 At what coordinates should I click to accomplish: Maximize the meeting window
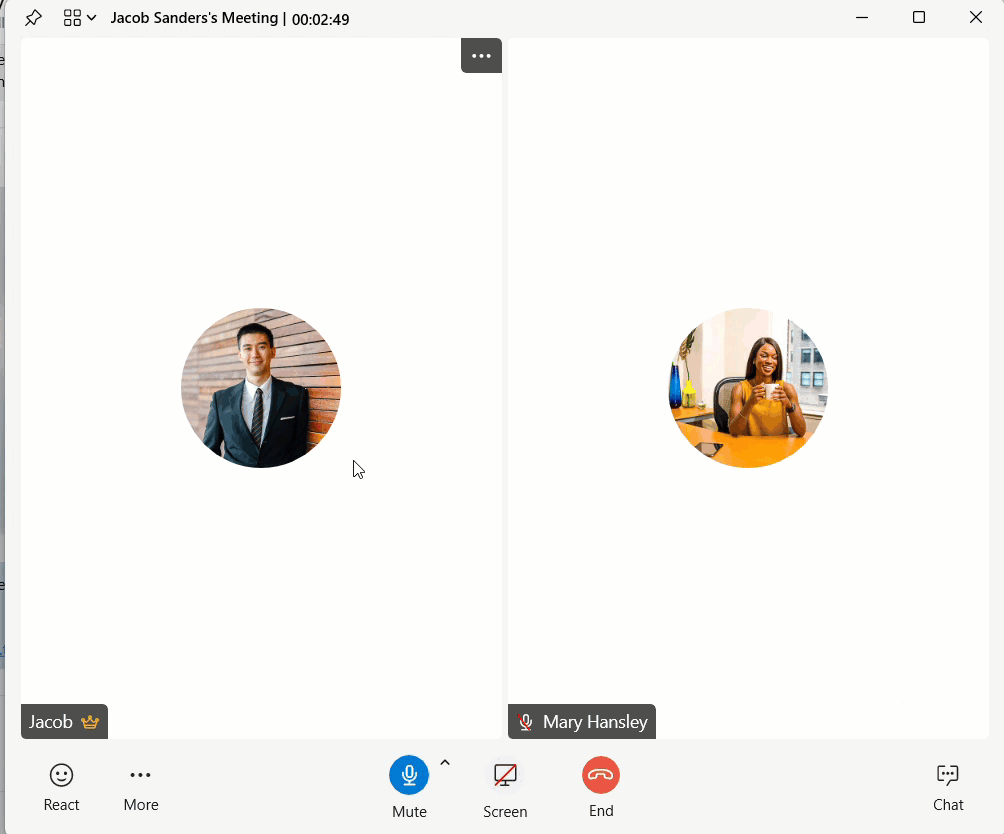coord(919,17)
